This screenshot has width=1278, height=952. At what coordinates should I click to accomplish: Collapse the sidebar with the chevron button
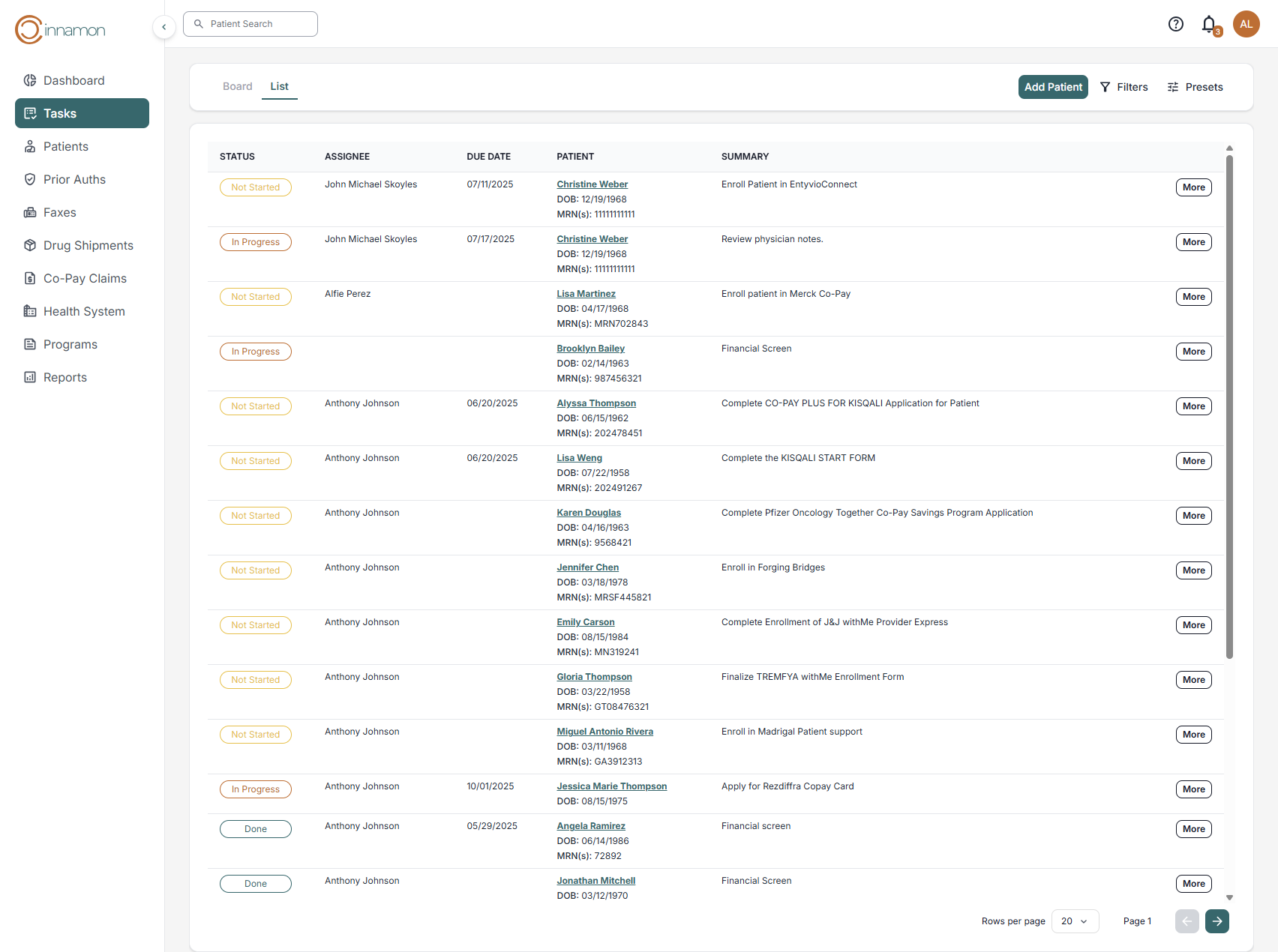(x=163, y=27)
